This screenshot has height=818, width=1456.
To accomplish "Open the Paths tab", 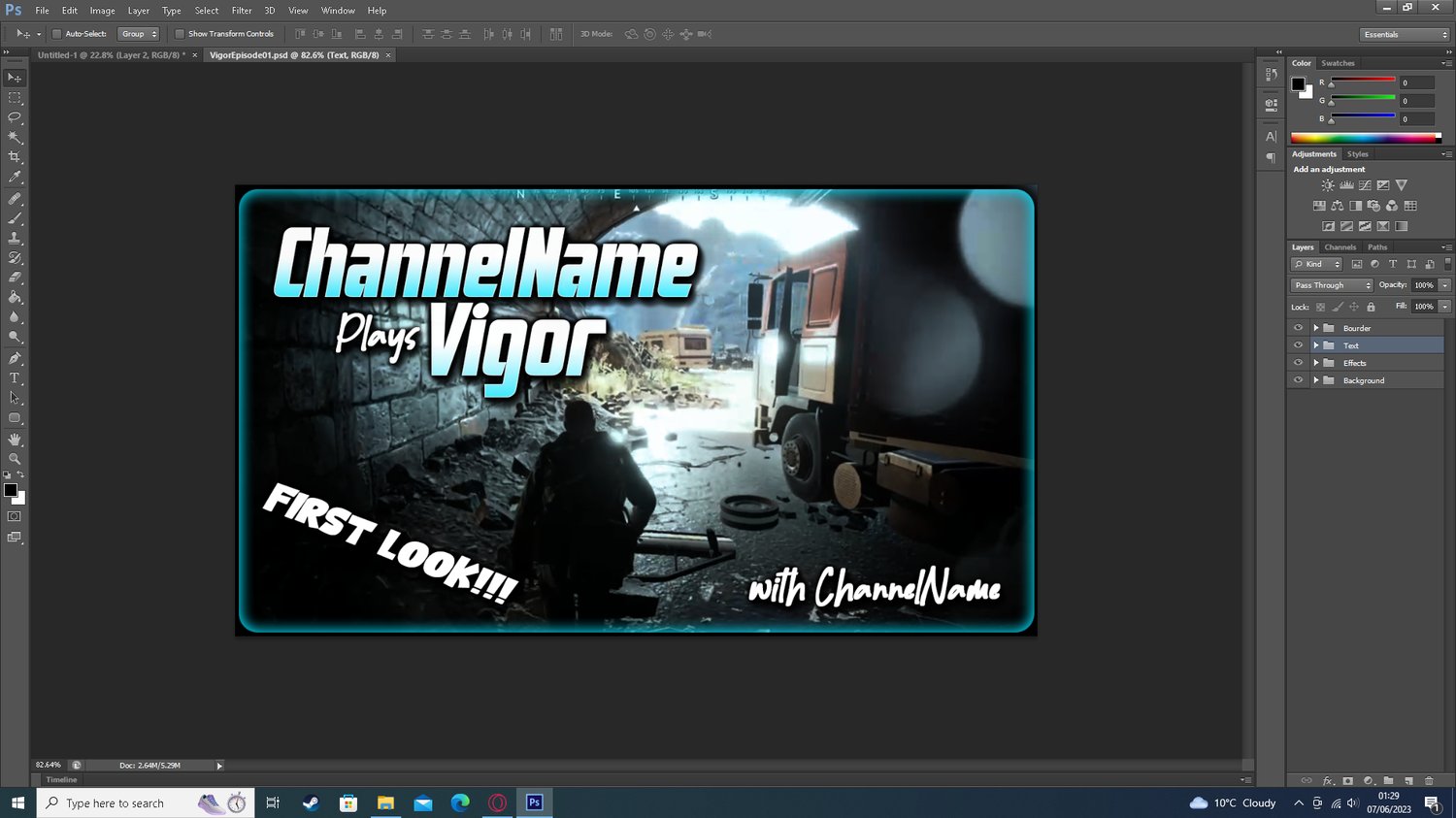I will pos(1377,247).
